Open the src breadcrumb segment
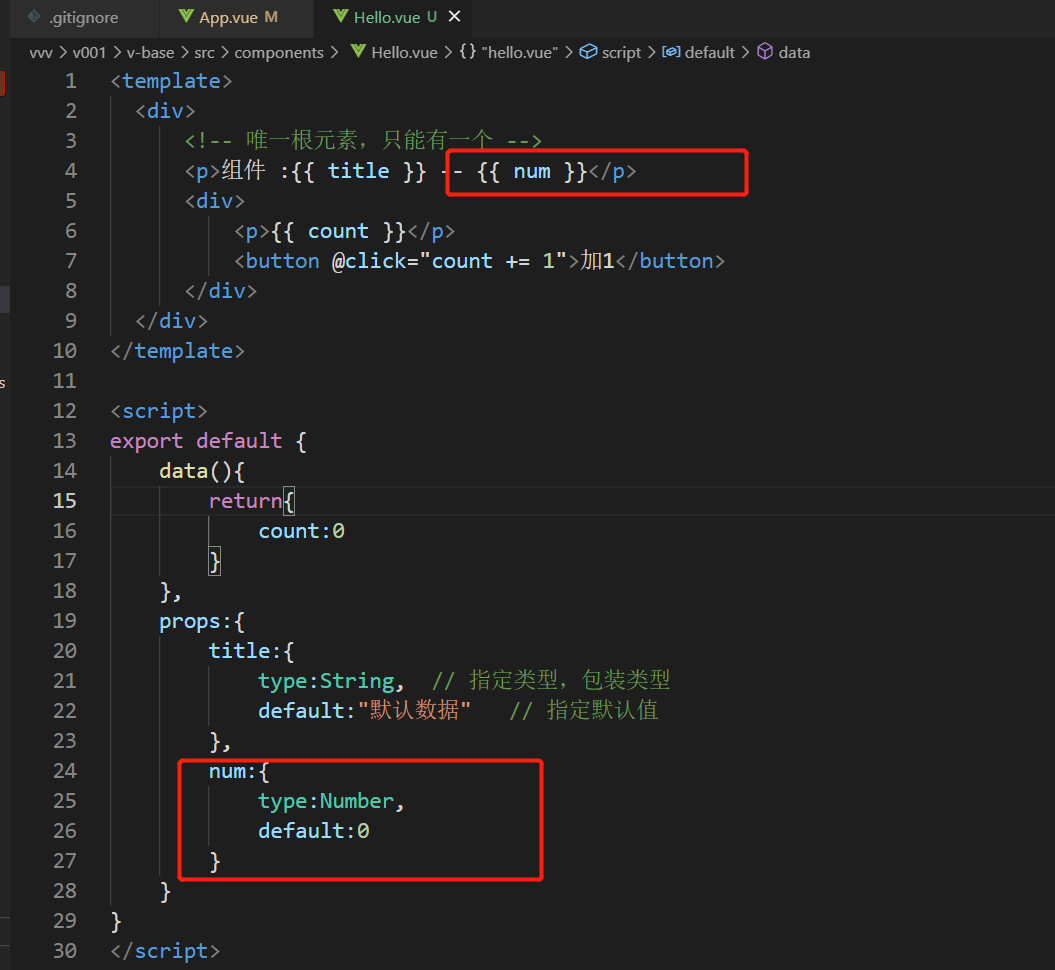Viewport: 1055px width, 970px height. tap(205, 52)
